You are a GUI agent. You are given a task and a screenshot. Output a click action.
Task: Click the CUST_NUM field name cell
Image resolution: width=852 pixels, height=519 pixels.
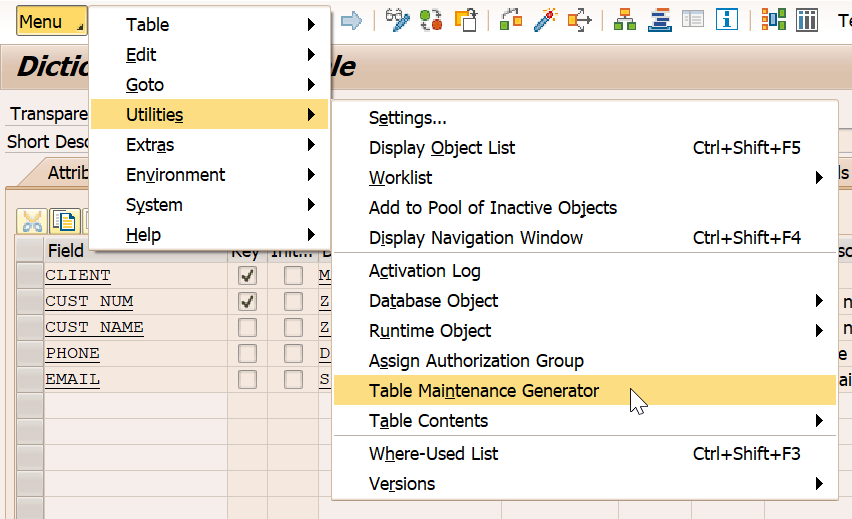[136, 302]
